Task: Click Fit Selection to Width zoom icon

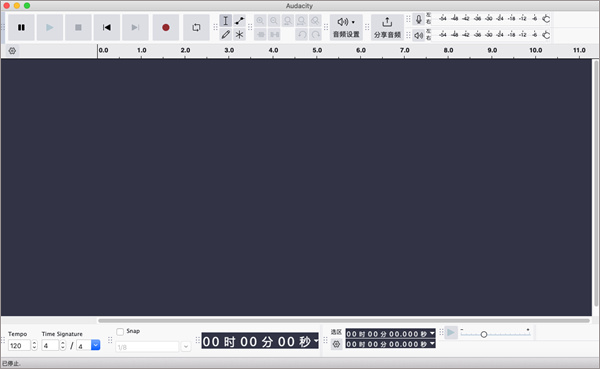Action: pyautogui.click(x=288, y=21)
